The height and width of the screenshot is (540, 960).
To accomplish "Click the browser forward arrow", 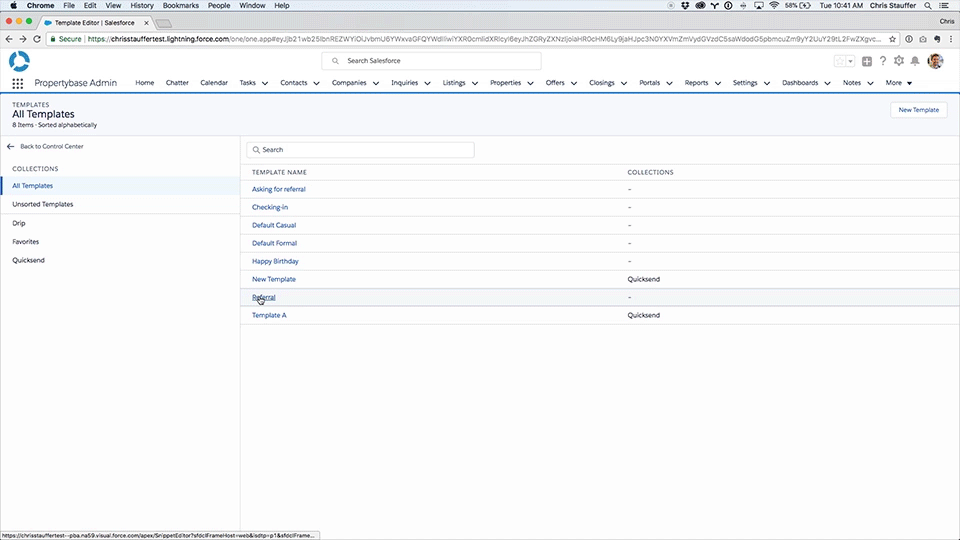I will point(23,39).
